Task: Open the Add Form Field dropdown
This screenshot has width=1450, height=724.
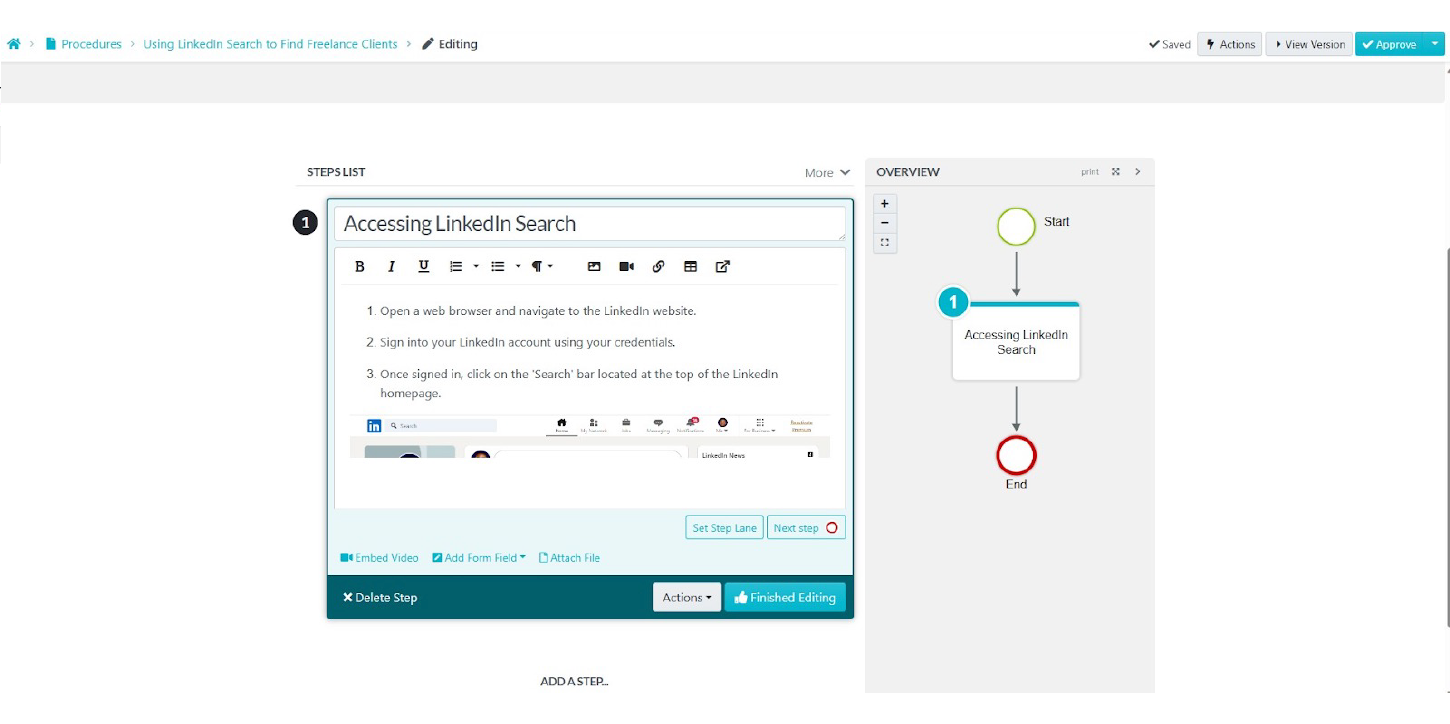Action: (x=479, y=558)
